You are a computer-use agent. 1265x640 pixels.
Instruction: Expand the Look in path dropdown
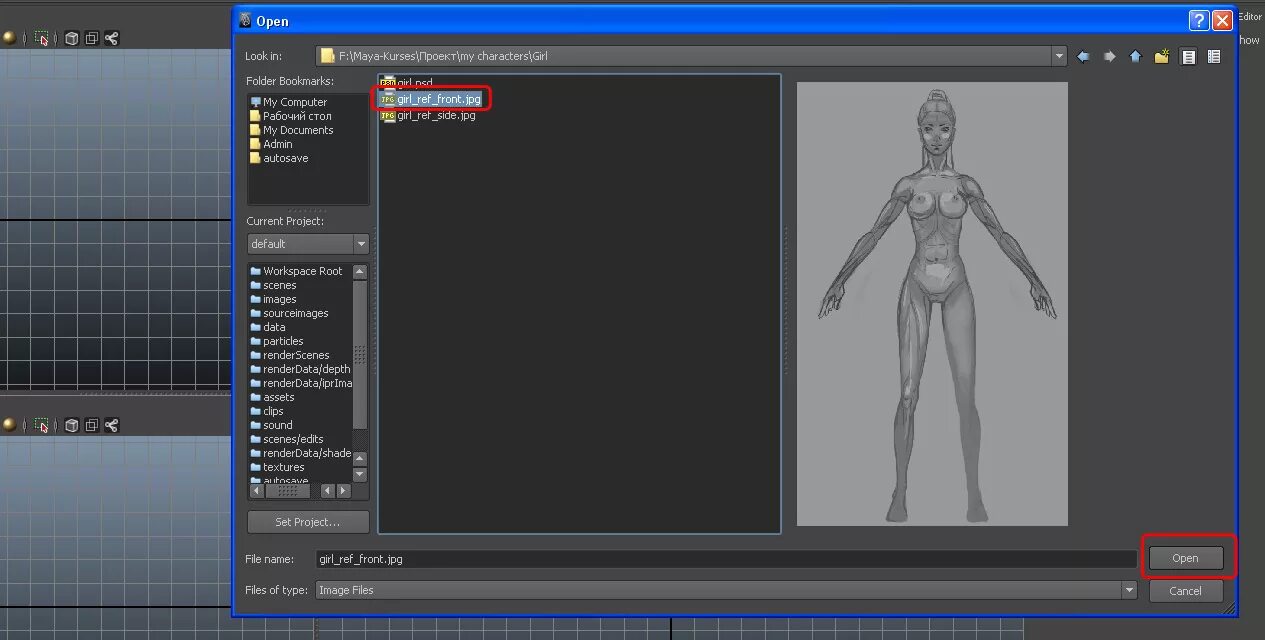[1060, 56]
